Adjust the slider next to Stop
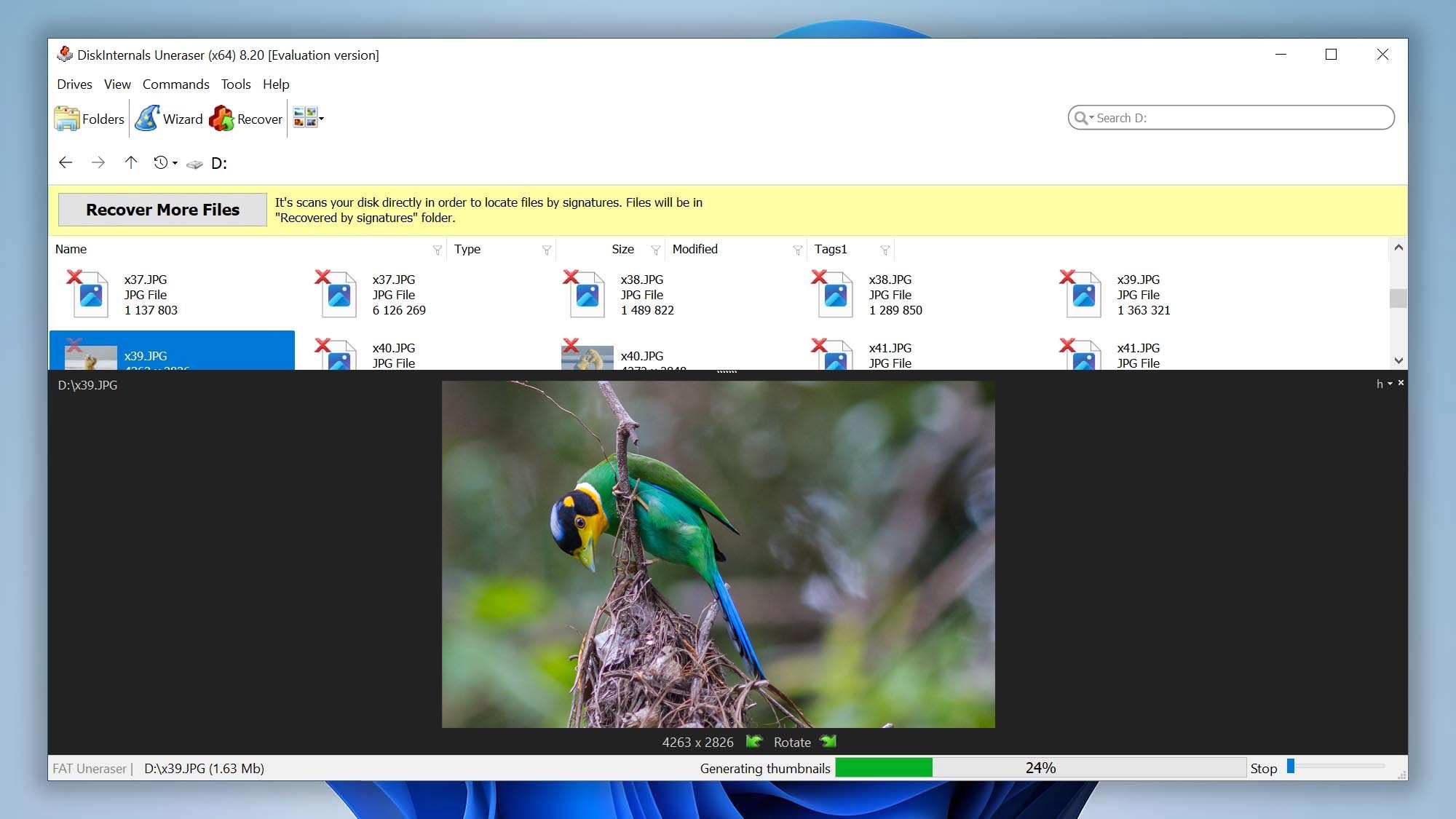Viewport: 1456px width, 819px height. coord(1291,766)
